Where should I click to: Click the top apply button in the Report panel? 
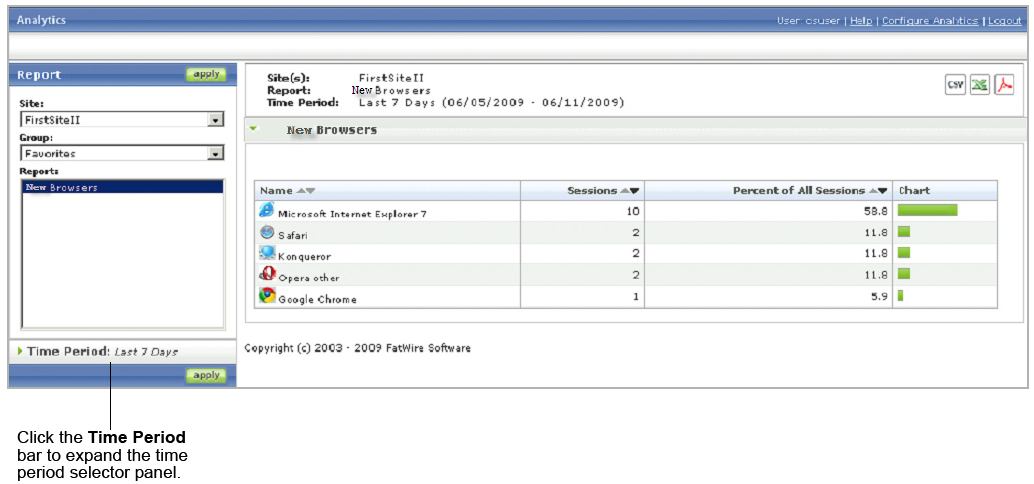[206, 75]
